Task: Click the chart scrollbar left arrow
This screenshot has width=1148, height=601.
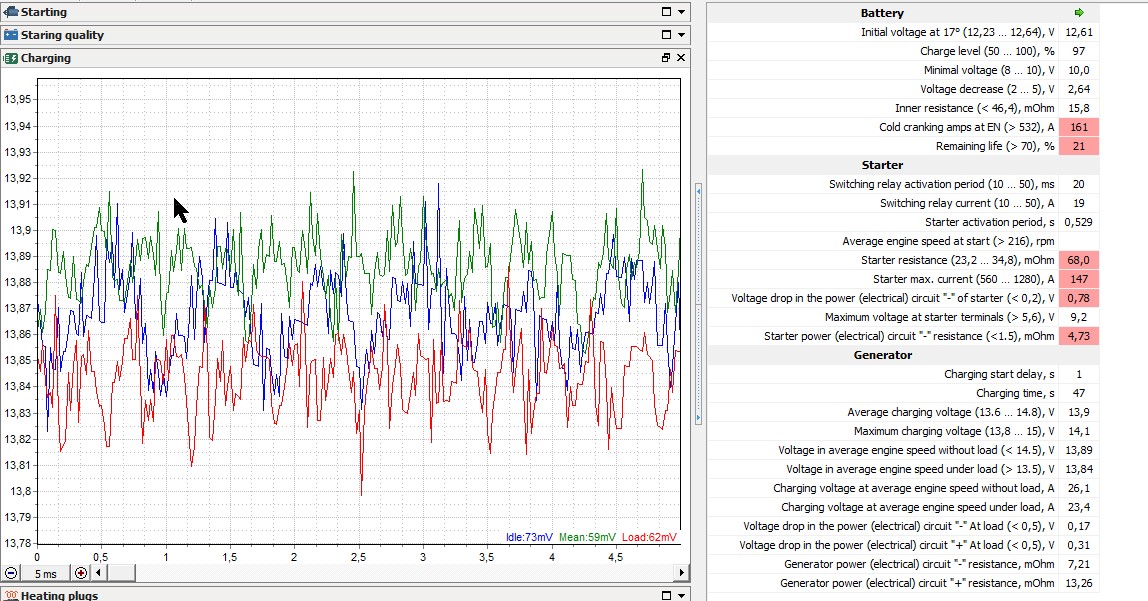Action: tap(98, 572)
